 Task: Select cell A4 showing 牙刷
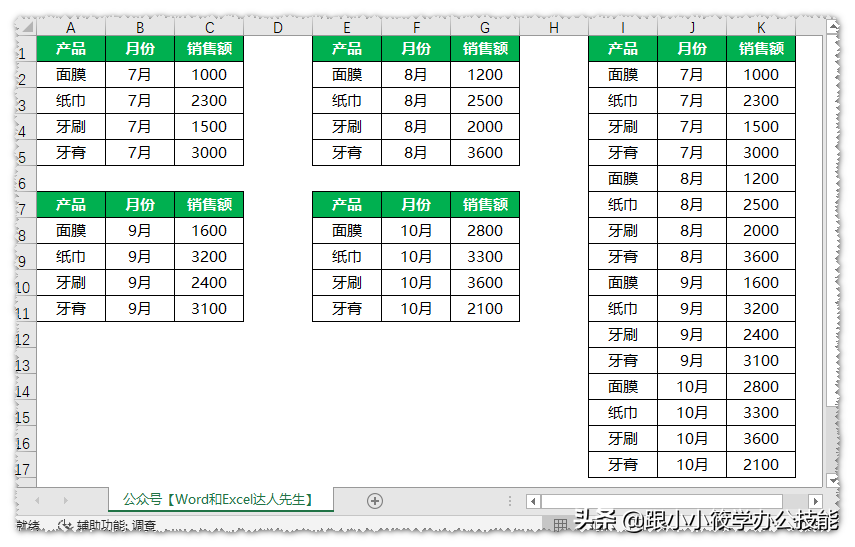click(71, 127)
